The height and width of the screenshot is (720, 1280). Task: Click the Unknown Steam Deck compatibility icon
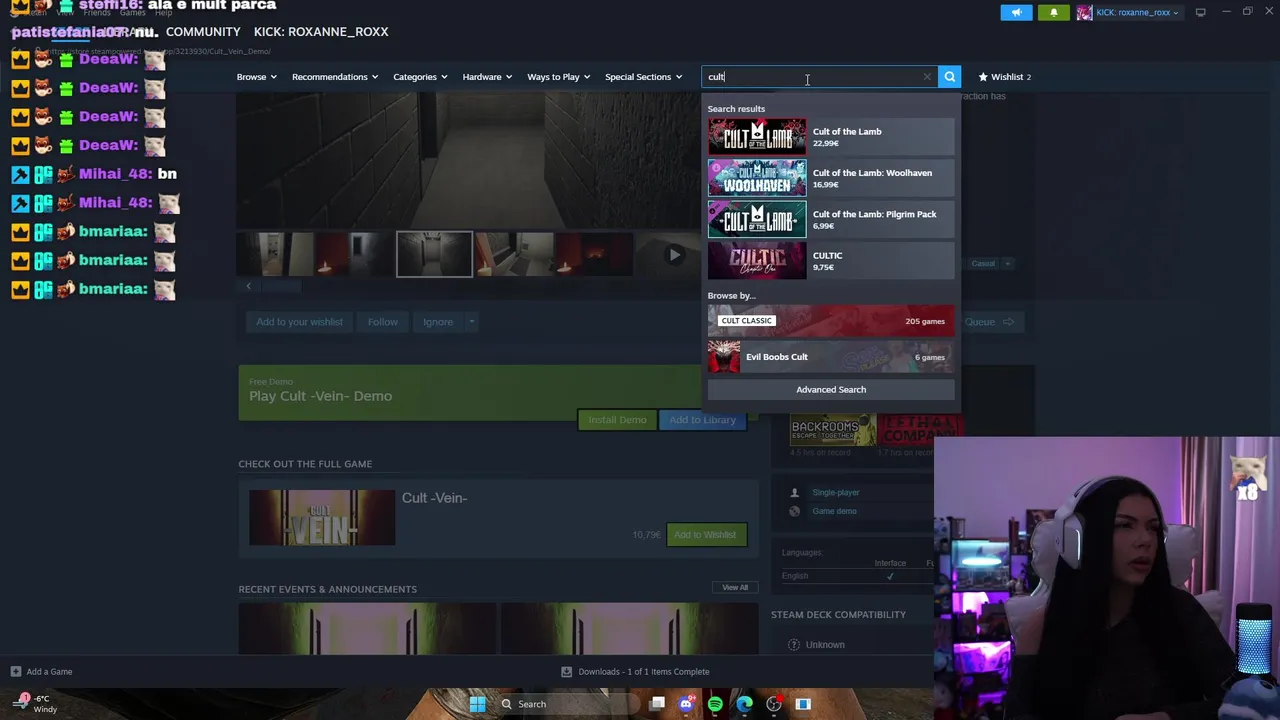(x=793, y=645)
